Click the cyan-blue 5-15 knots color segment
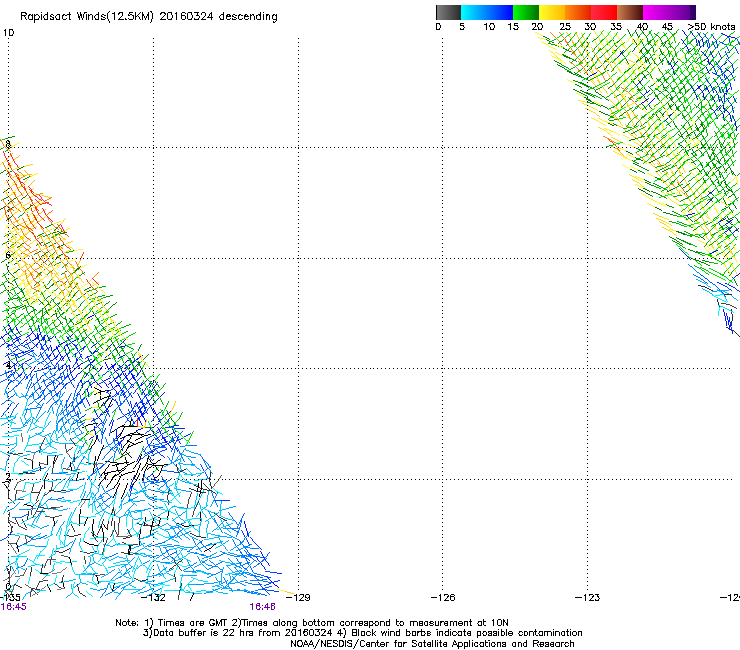740x650 pixels. 487,12
